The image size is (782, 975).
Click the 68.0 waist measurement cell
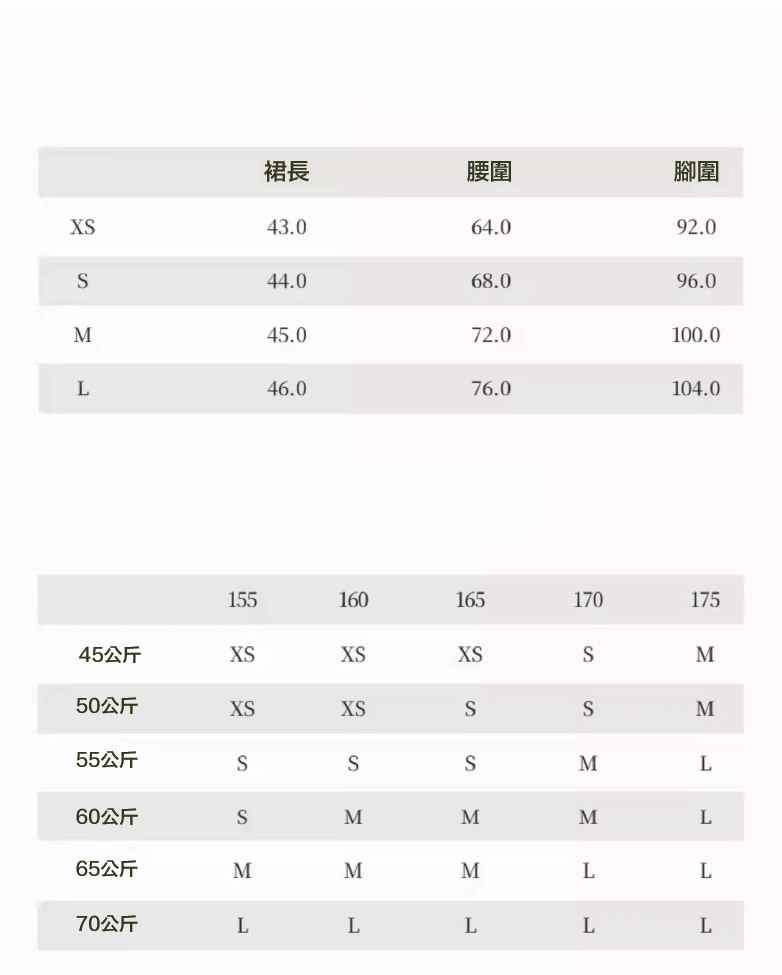pyautogui.click(x=491, y=281)
